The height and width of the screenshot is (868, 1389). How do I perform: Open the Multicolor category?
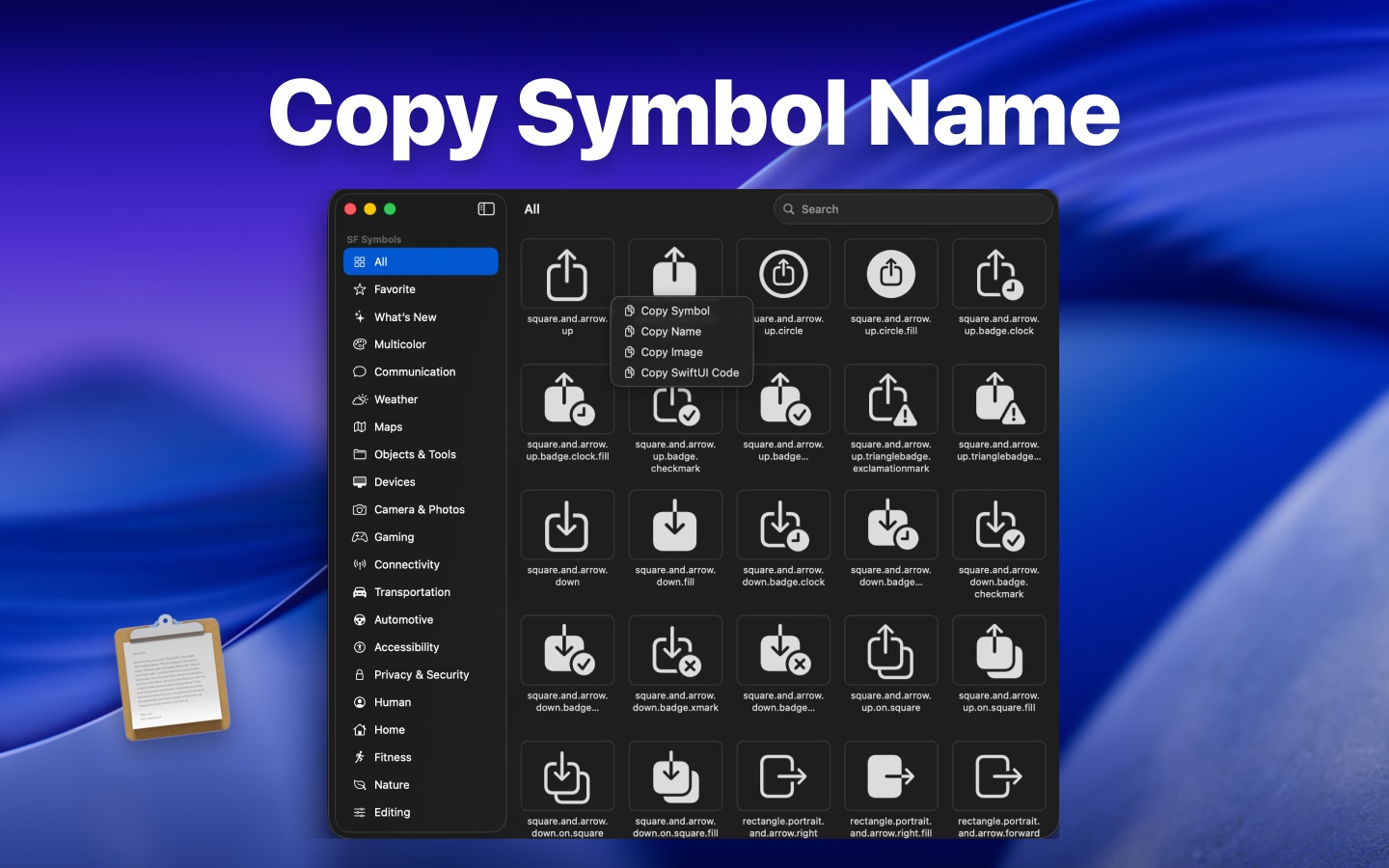coord(421,344)
